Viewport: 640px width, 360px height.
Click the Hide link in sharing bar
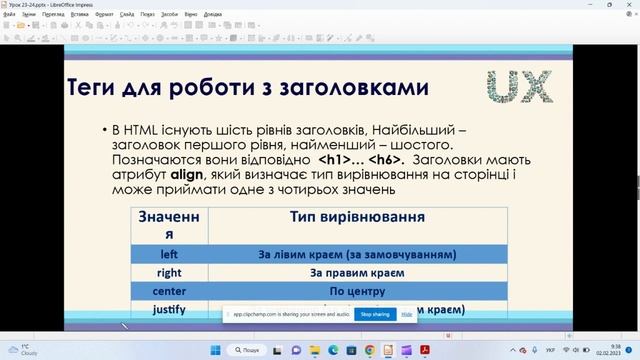pos(407,314)
